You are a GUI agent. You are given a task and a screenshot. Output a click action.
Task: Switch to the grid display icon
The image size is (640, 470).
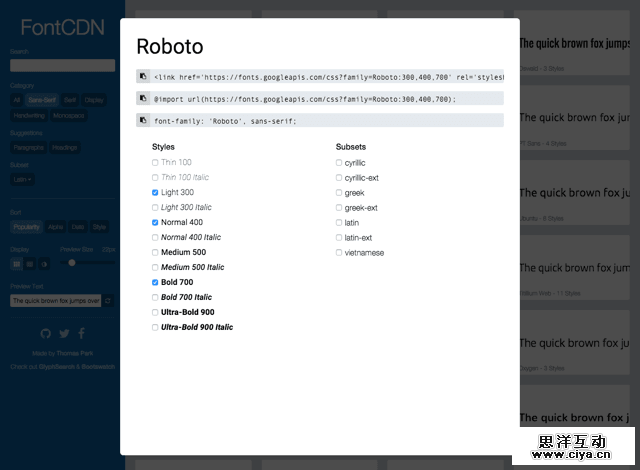[x=17, y=264]
